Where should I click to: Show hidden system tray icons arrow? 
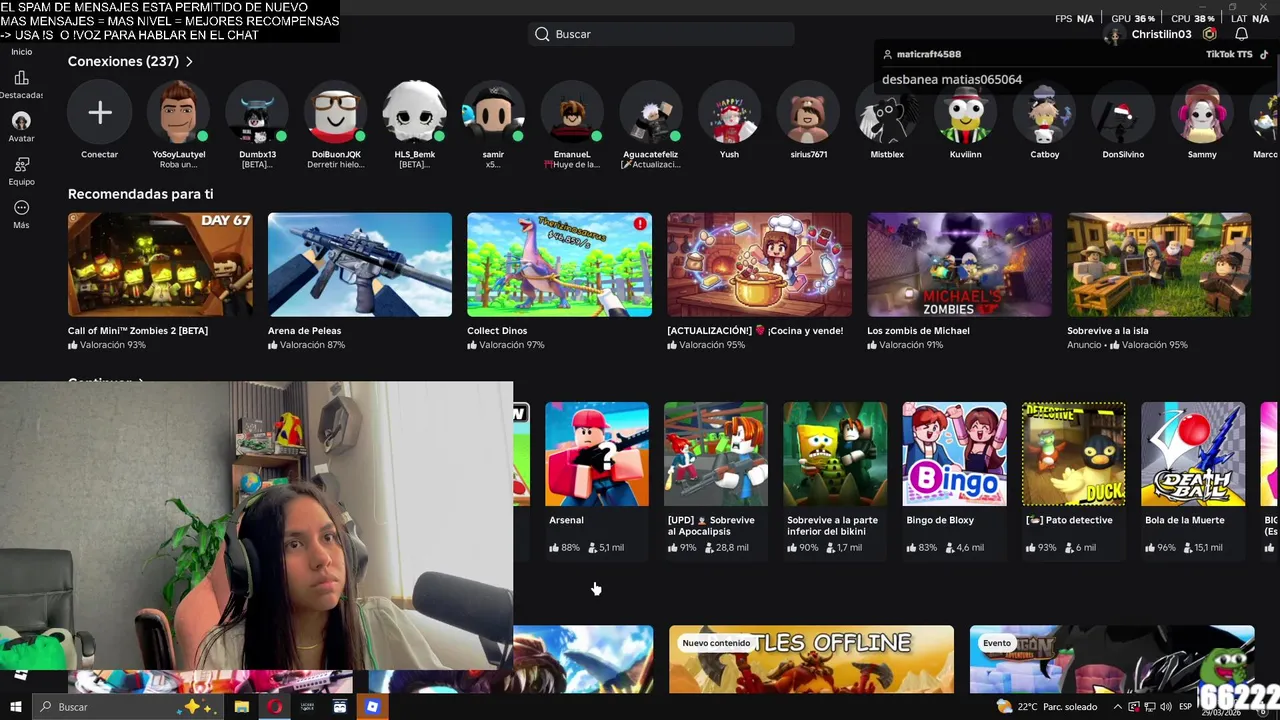pos(1118,707)
